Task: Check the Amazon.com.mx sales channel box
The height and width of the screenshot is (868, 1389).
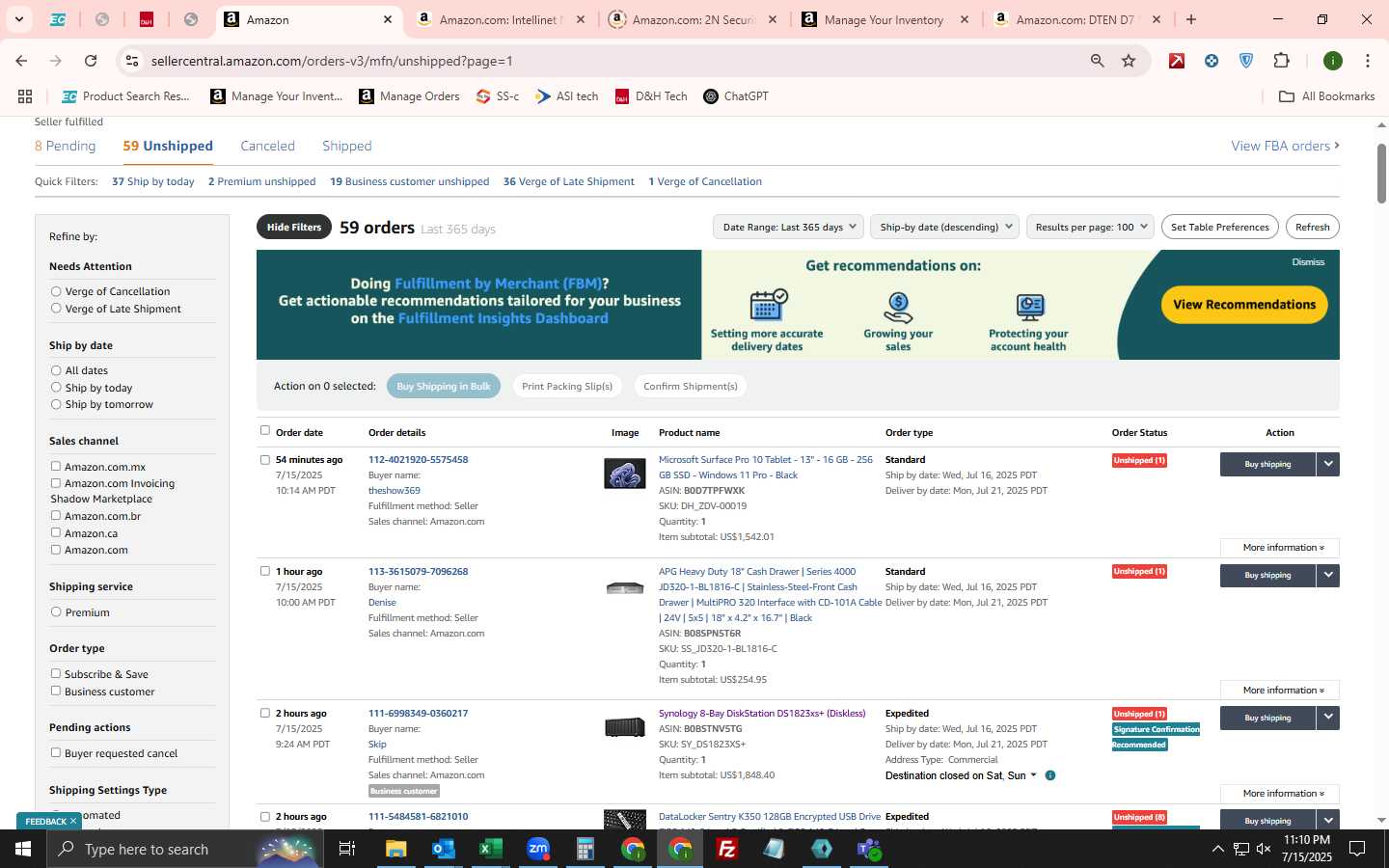Action: (56, 466)
